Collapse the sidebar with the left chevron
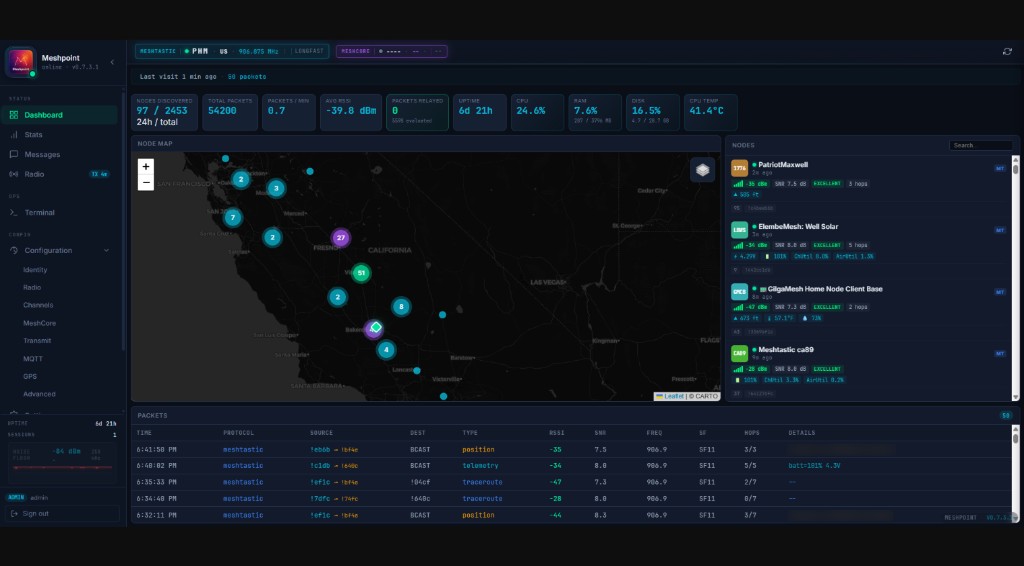The image size is (1024, 566). click(112, 62)
